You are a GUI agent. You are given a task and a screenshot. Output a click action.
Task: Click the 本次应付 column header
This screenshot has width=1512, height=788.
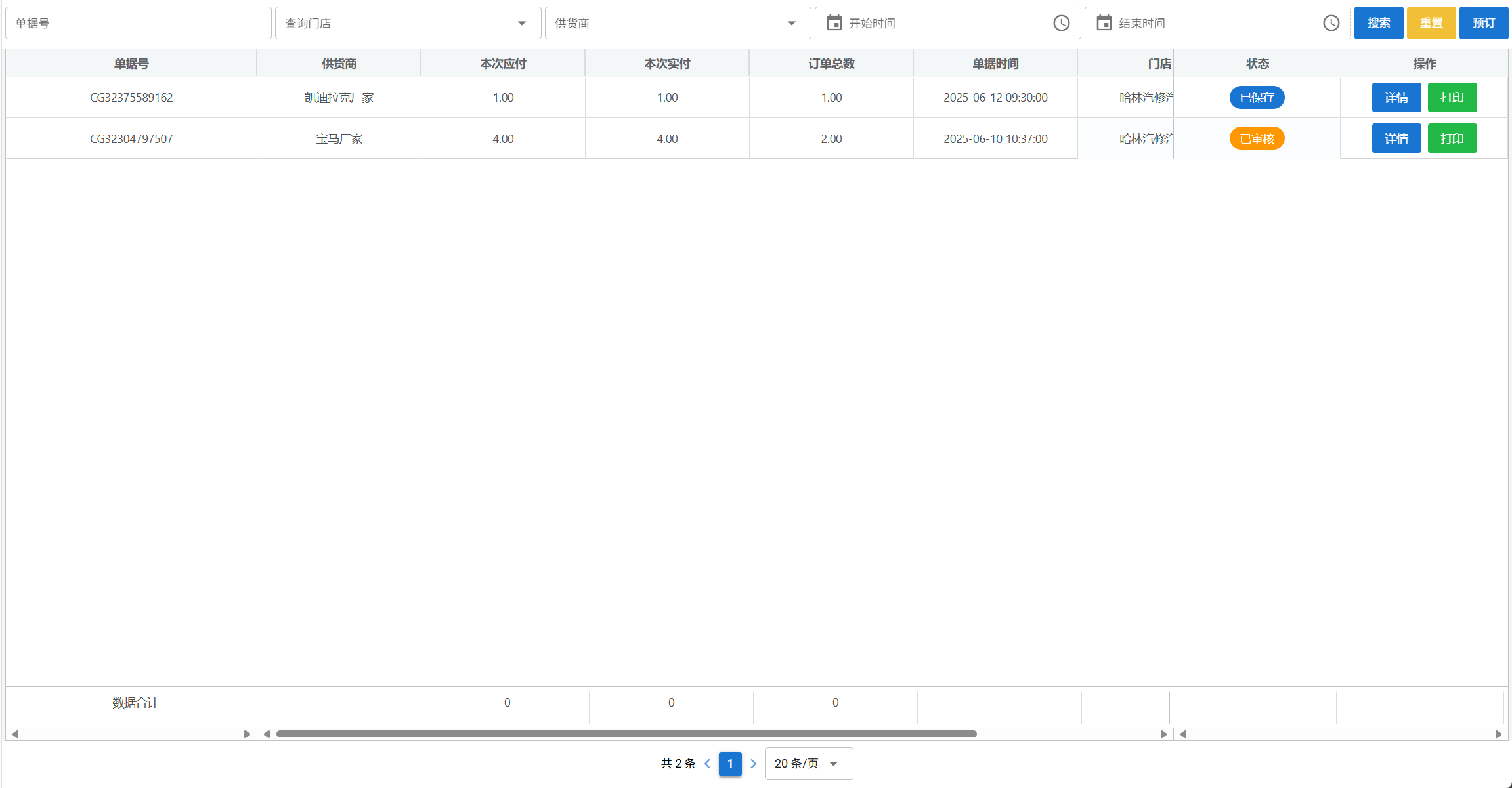pos(503,64)
